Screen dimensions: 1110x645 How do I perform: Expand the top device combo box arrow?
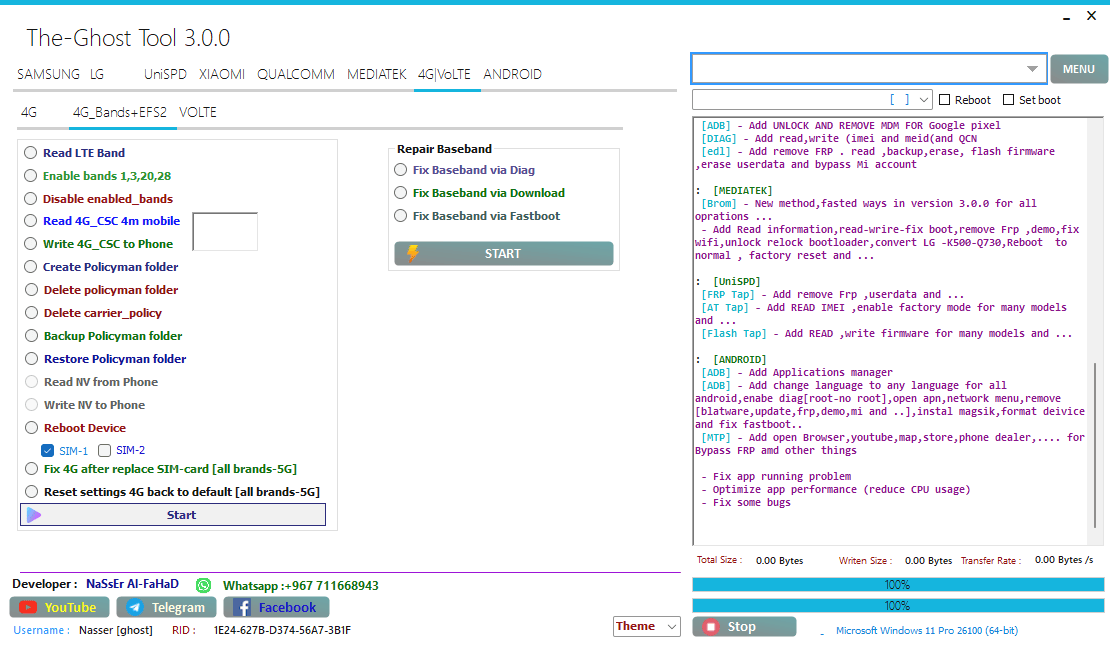pyautogui.click(x=1032, y=69)
